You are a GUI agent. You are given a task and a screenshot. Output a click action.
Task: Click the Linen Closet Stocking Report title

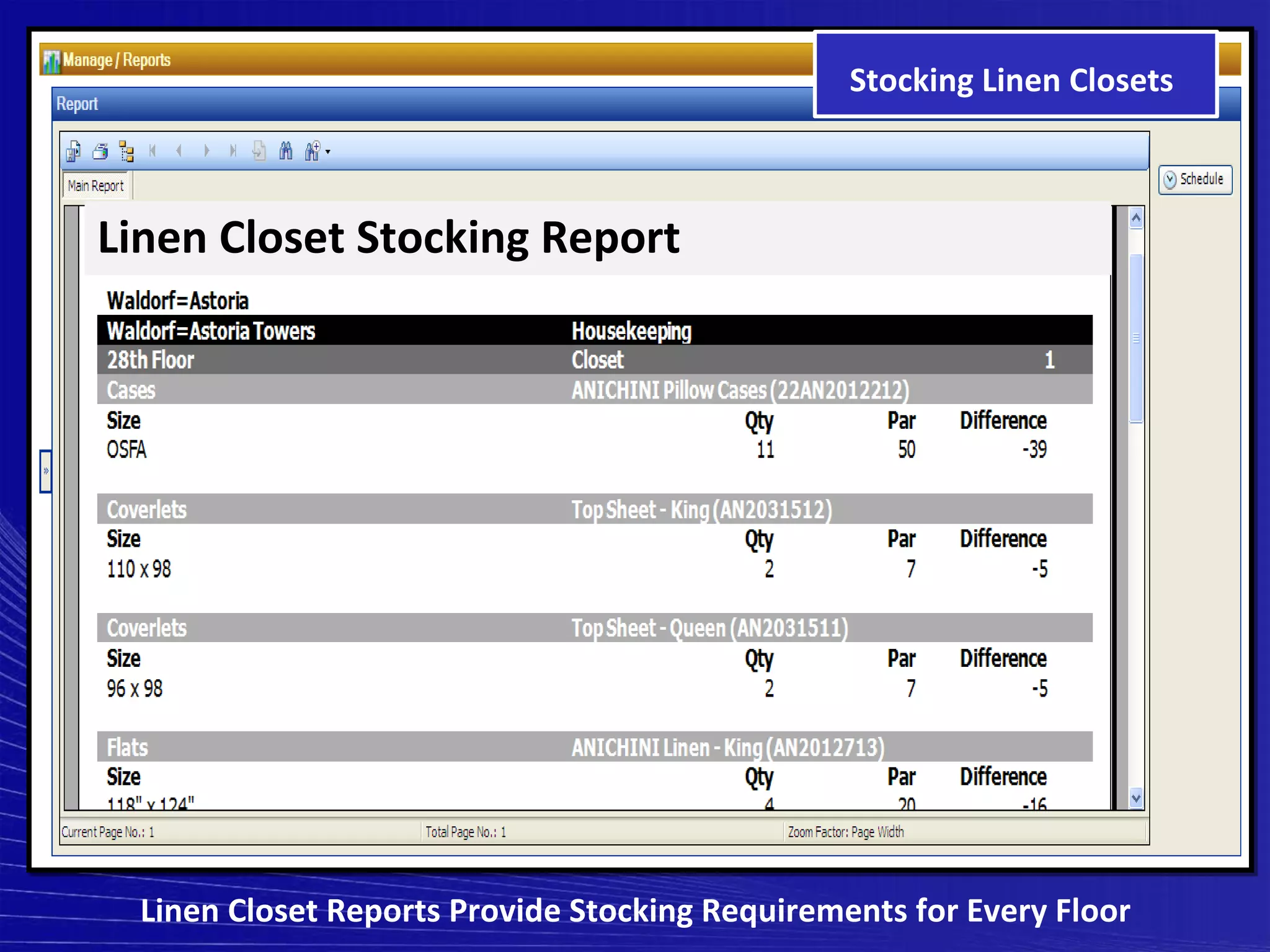click(x=389, y=237)
